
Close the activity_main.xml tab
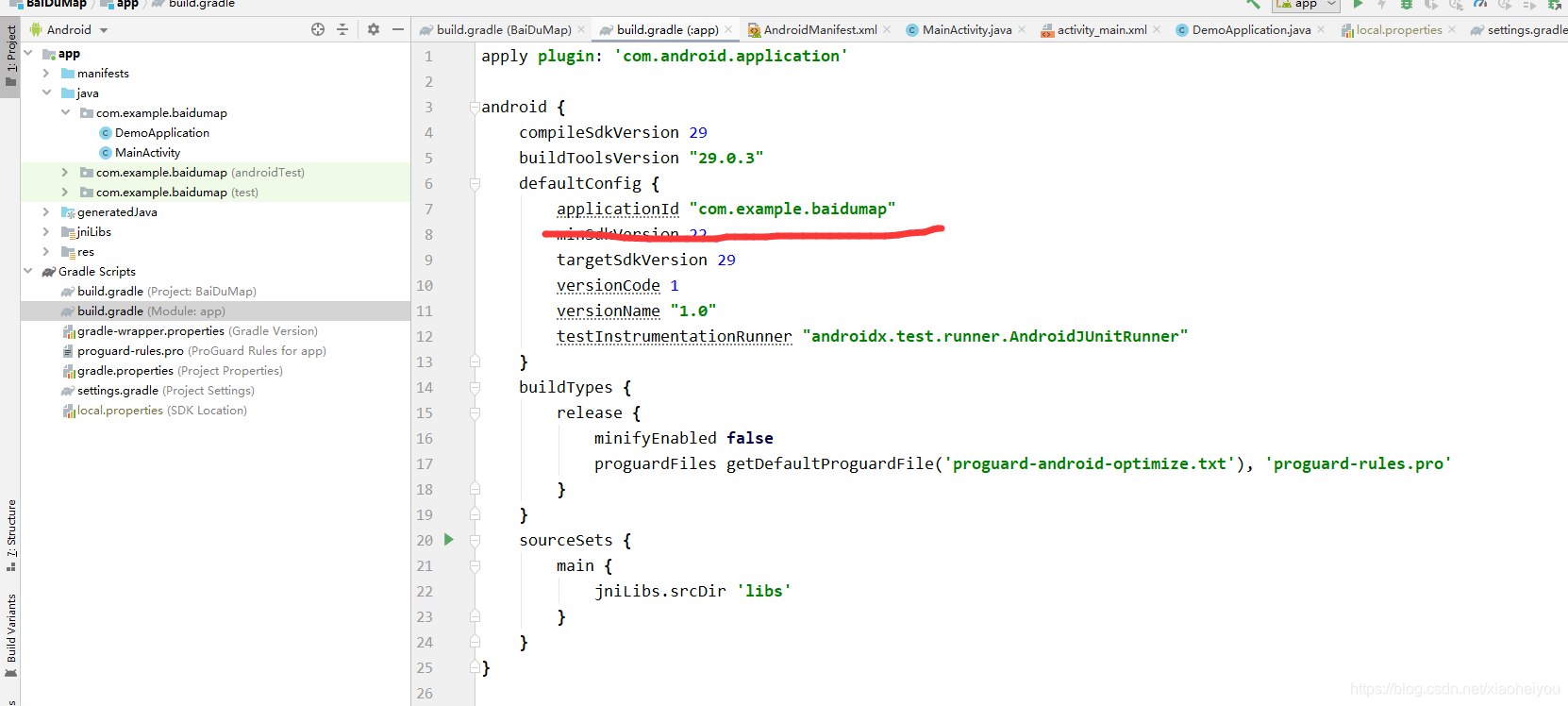(1157, 30)
